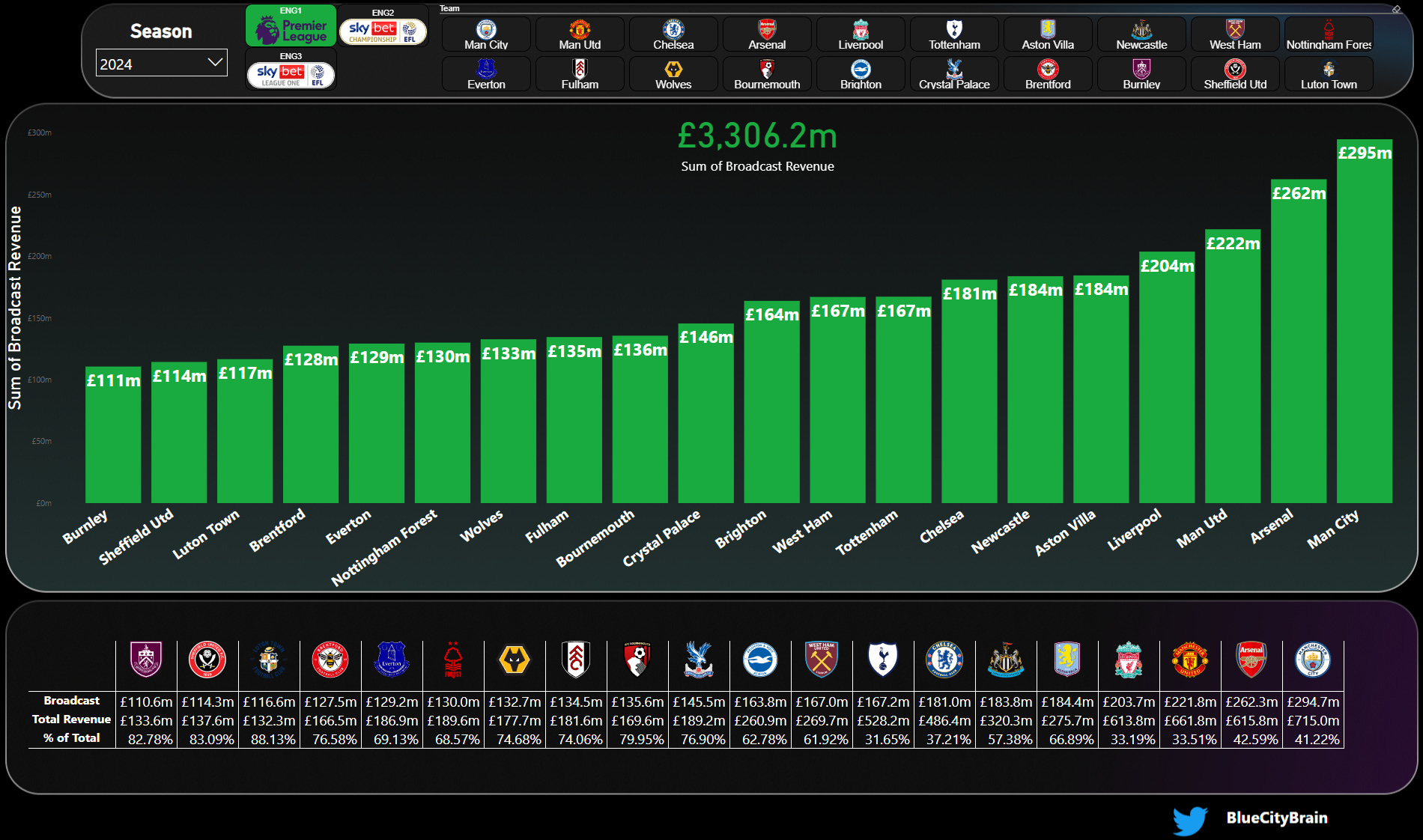The image size is (1423, 840).
Task: Click the Brighton crest in the table
Action: coord(760,660)
